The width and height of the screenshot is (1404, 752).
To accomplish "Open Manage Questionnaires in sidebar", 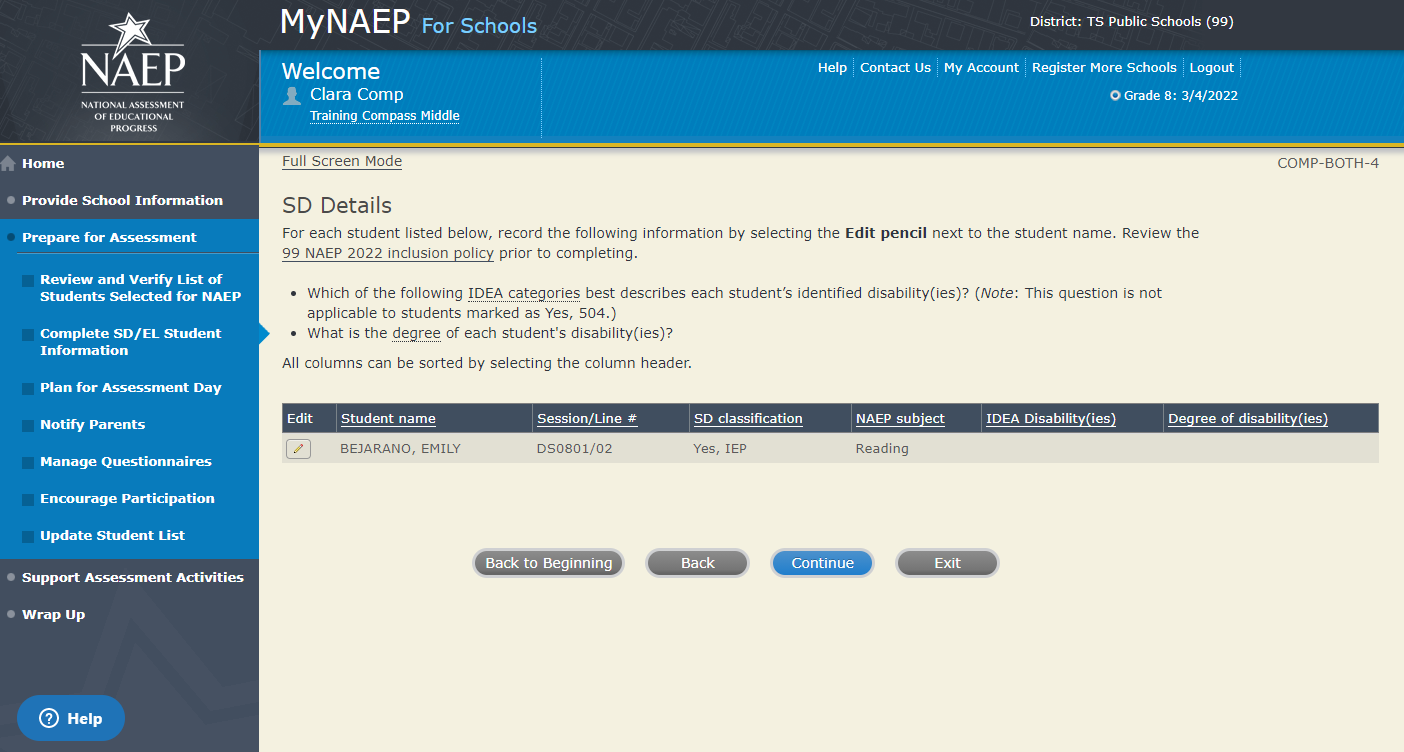I will (125, 462).
